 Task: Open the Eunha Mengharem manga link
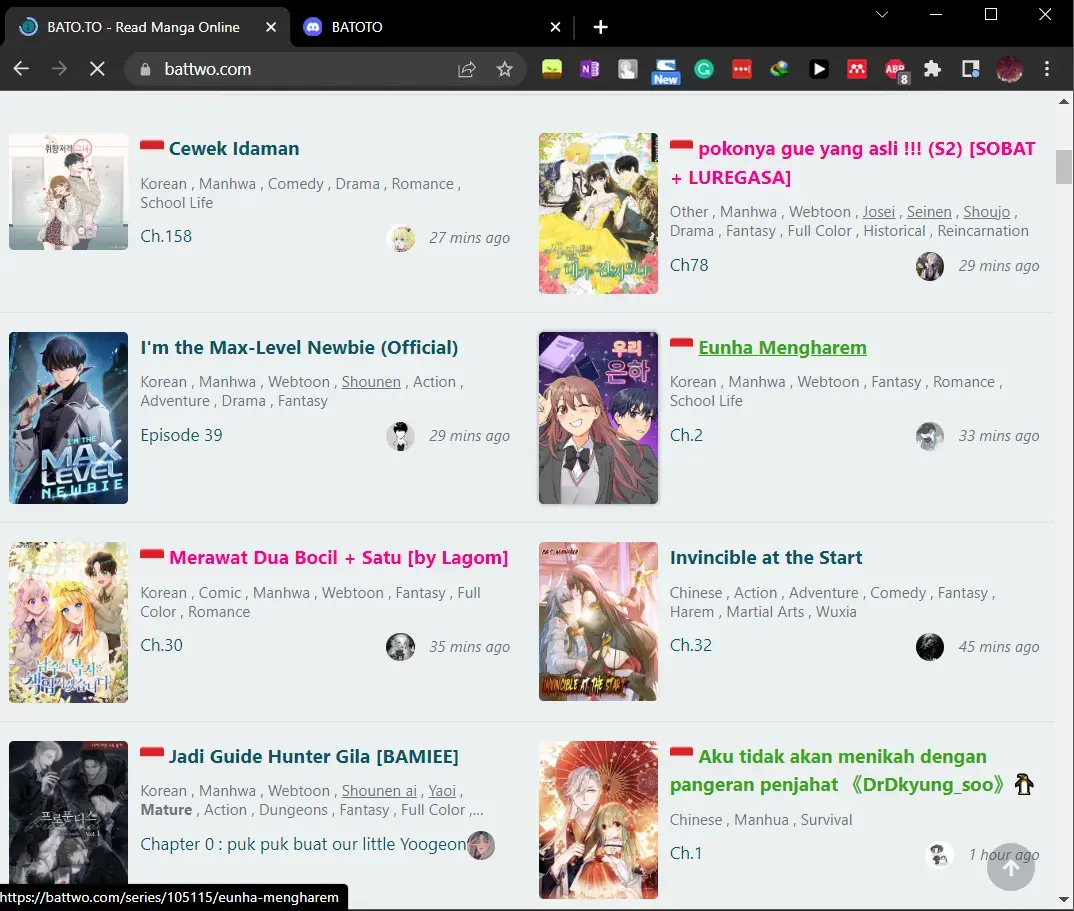click(782, 347)
